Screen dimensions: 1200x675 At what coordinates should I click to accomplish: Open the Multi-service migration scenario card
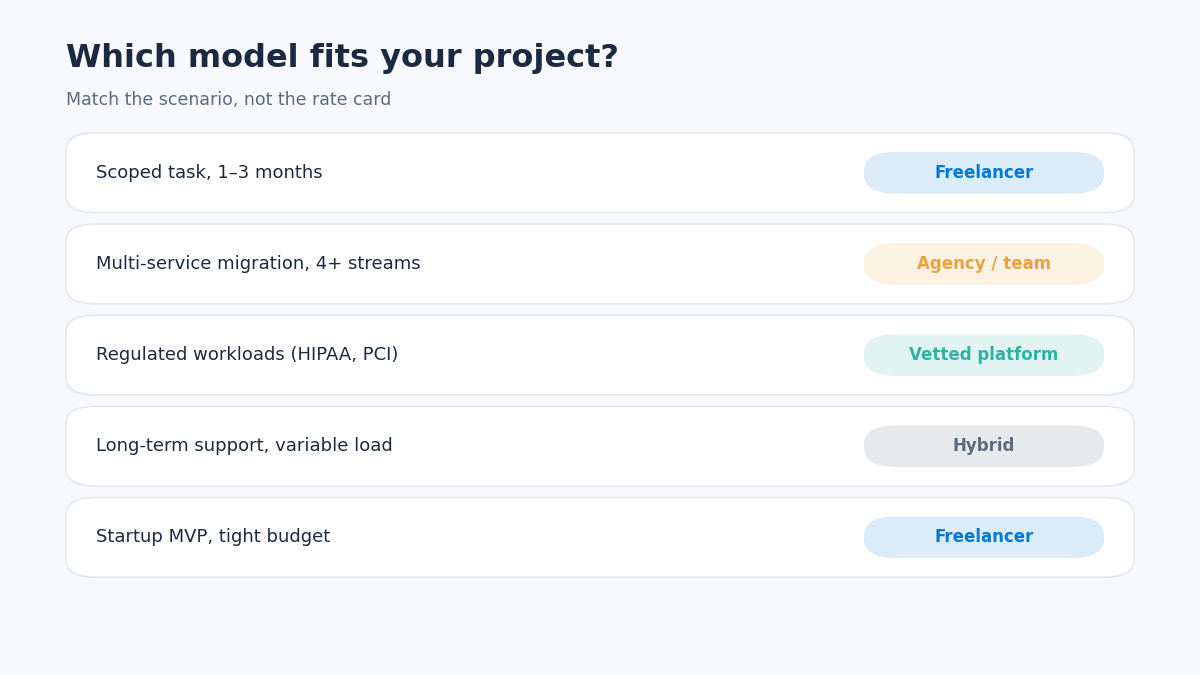pos(600,264)
